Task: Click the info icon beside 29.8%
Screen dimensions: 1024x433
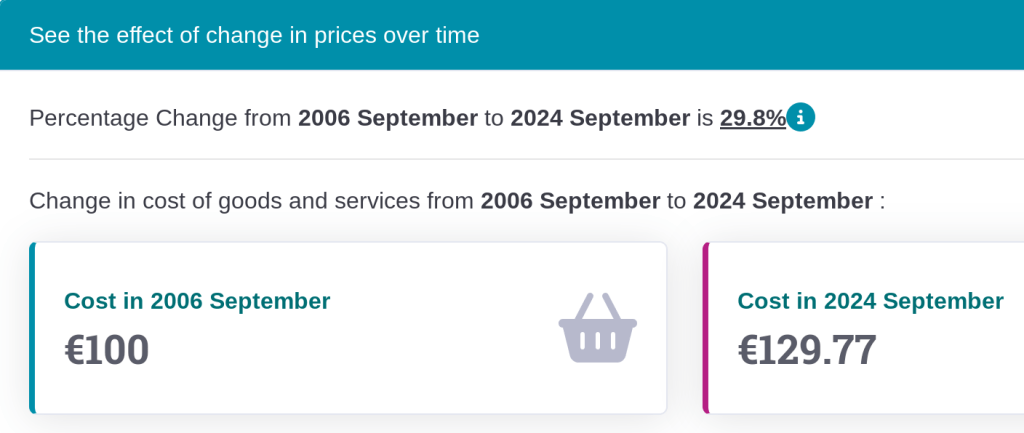Action: [801, 118]
